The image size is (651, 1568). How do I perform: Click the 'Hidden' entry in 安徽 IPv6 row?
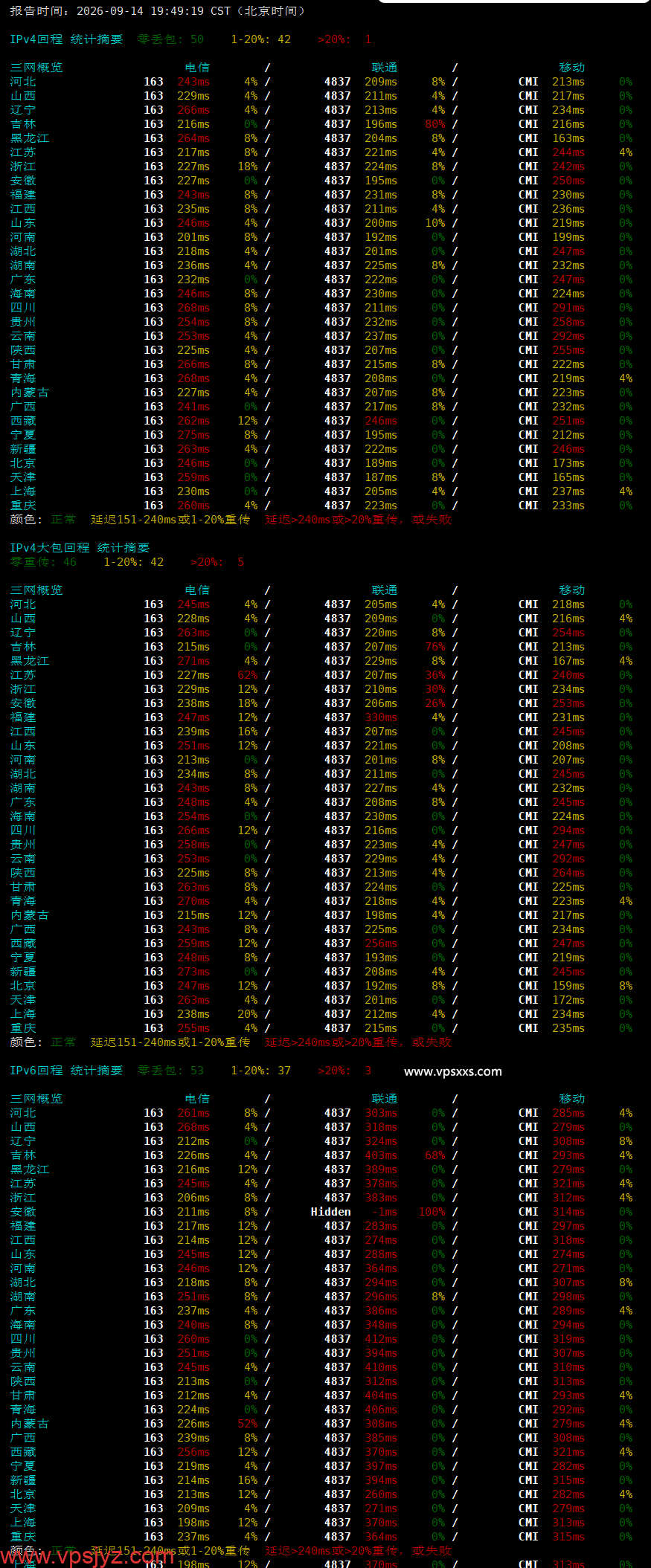pyautogui.click(x=331, y=1212)
